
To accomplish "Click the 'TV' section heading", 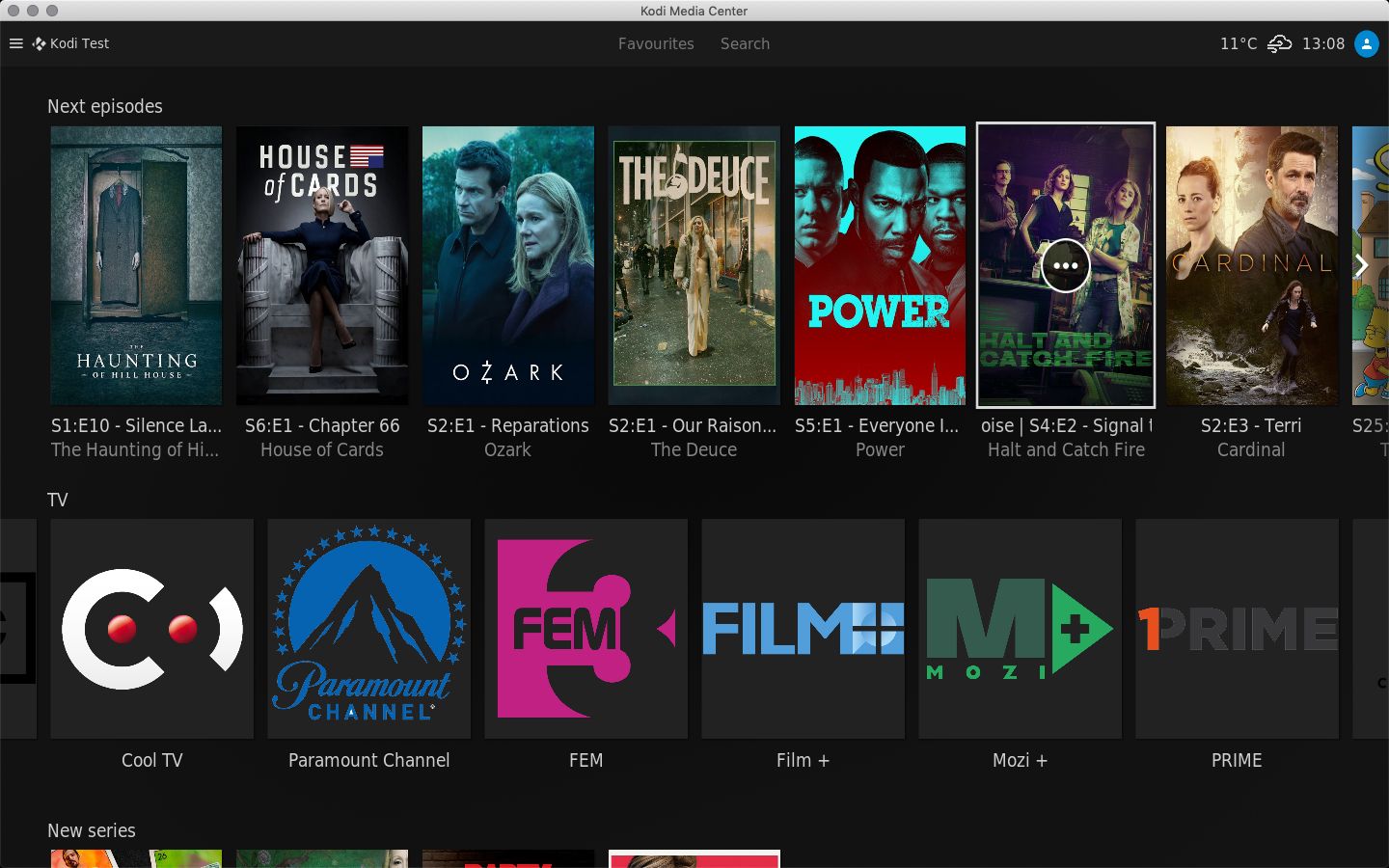I will click(58, 500).
